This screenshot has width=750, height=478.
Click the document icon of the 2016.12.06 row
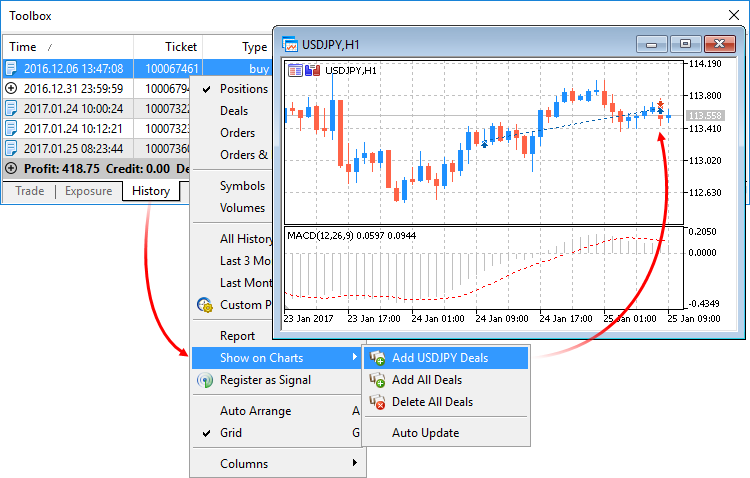(11, 68)
